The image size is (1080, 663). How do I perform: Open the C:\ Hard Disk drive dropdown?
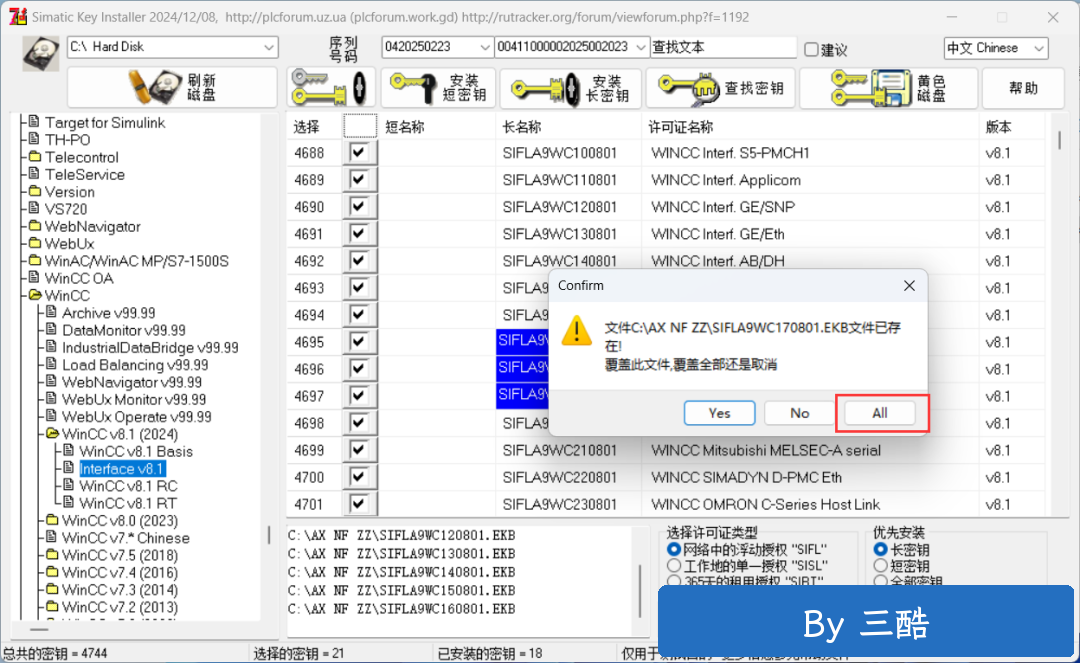[x=268, y=47]
